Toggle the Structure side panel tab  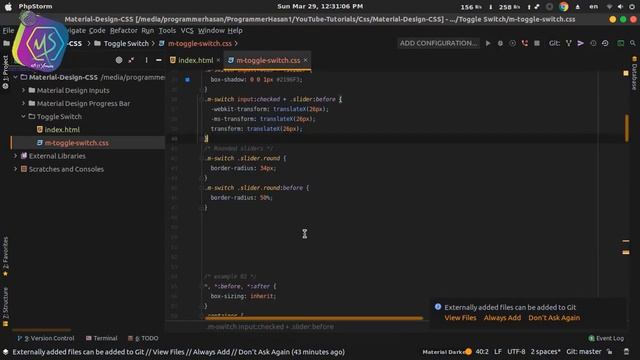(5, 307)
